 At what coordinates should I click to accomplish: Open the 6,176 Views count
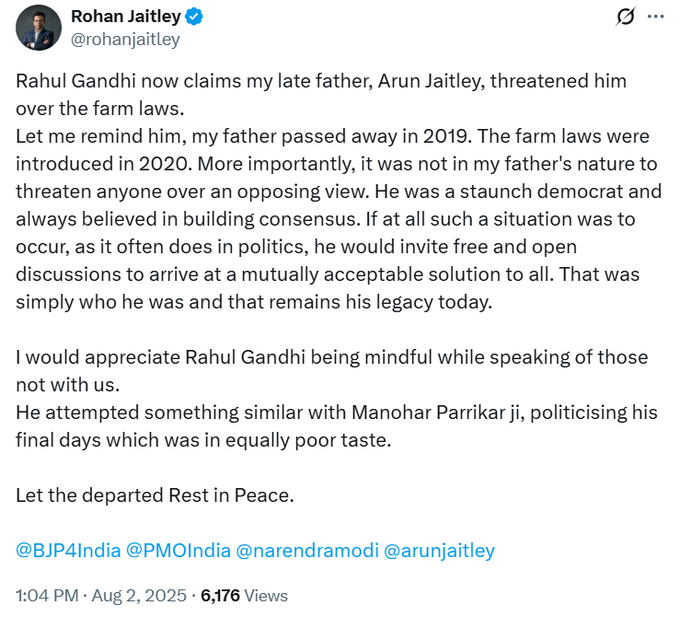tap(244, 595)
